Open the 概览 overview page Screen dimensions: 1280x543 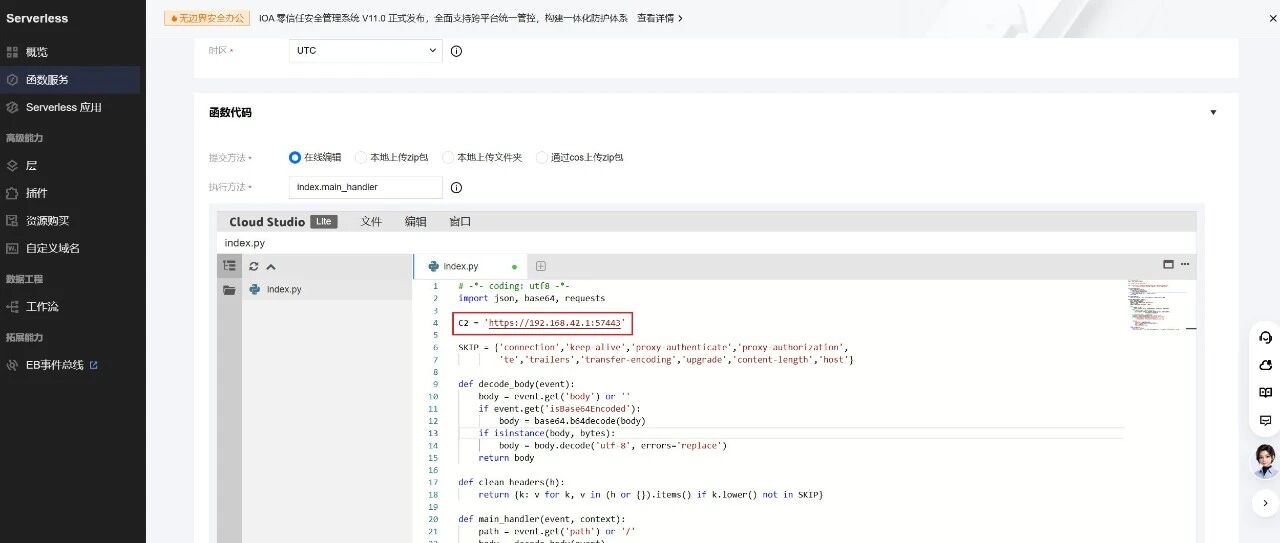[x=36, y=52]
